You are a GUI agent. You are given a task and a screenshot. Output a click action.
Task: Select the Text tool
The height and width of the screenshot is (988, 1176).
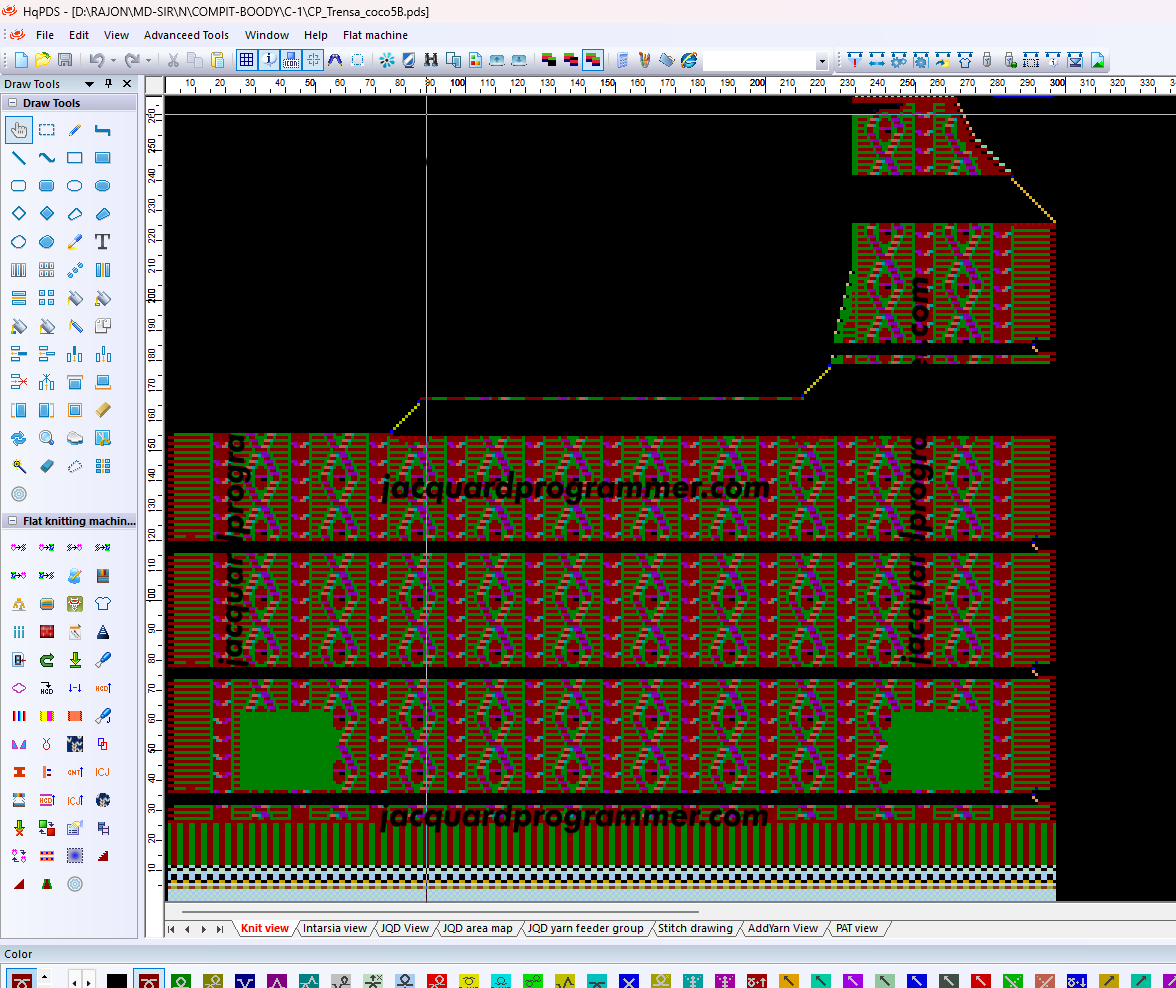coord(102,242)
